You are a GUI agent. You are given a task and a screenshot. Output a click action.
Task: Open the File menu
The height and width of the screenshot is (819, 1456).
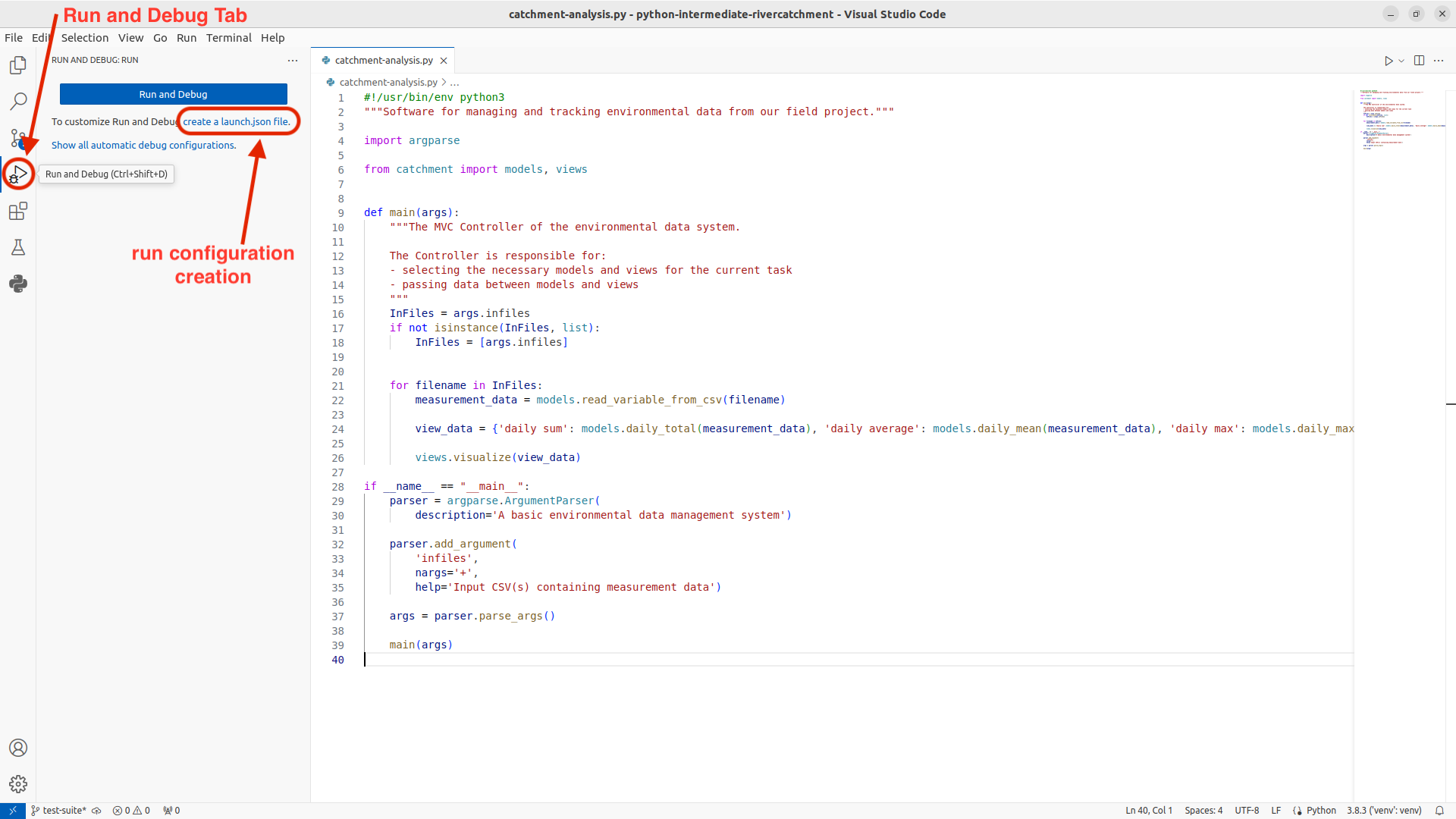pyautogui.click(x=14, y=38)
